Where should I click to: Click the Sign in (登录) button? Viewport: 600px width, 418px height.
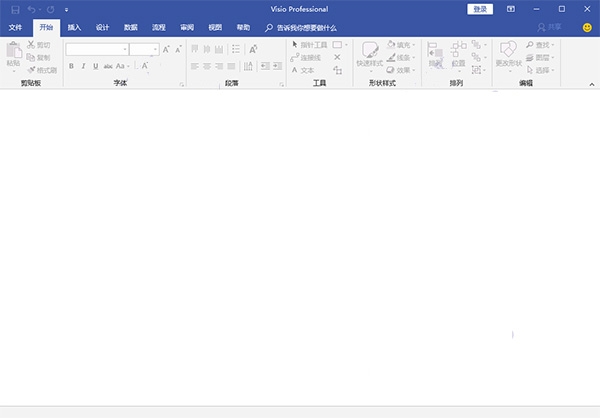tap(480, 9)
